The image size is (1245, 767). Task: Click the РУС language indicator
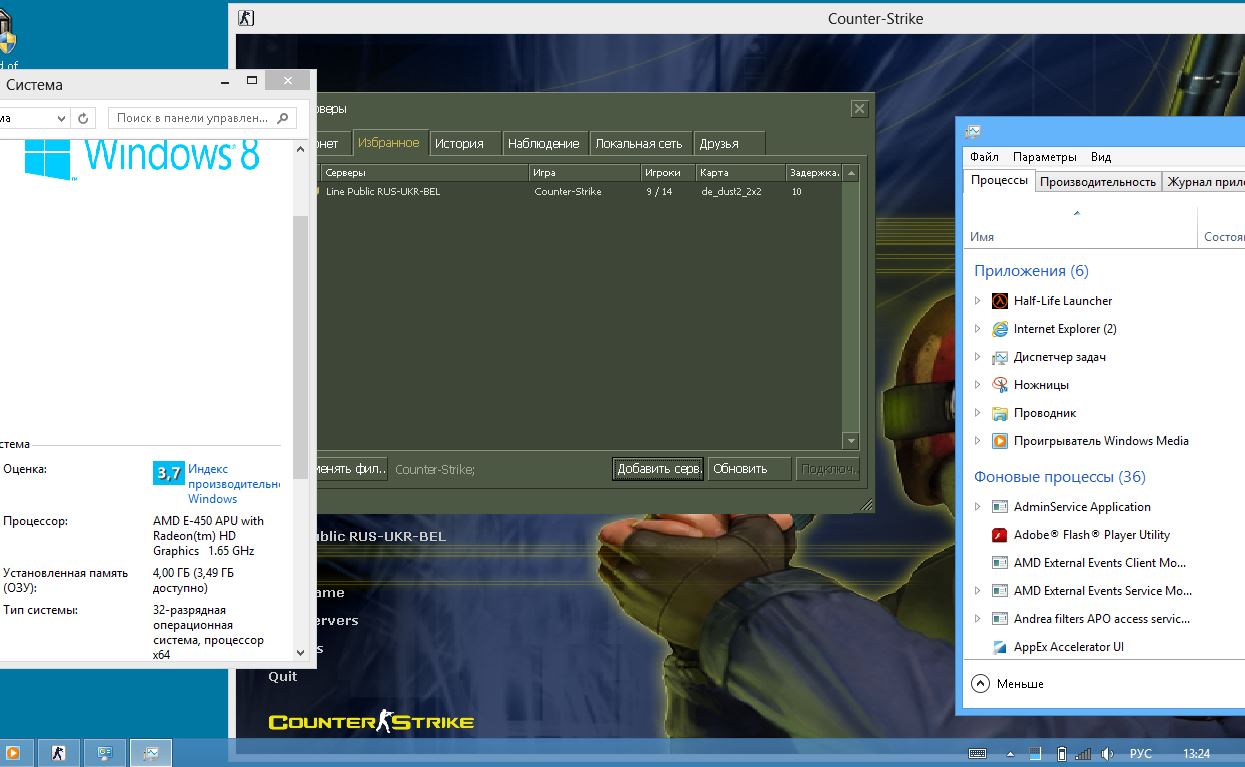click(x=1140, y=754)
